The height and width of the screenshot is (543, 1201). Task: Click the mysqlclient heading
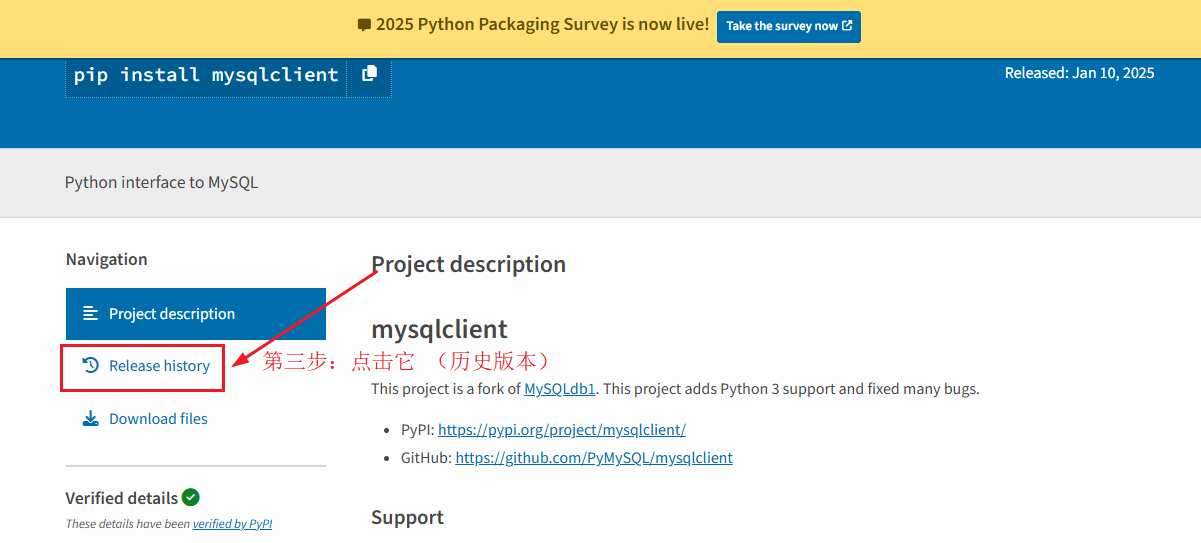tap(439, 330)
